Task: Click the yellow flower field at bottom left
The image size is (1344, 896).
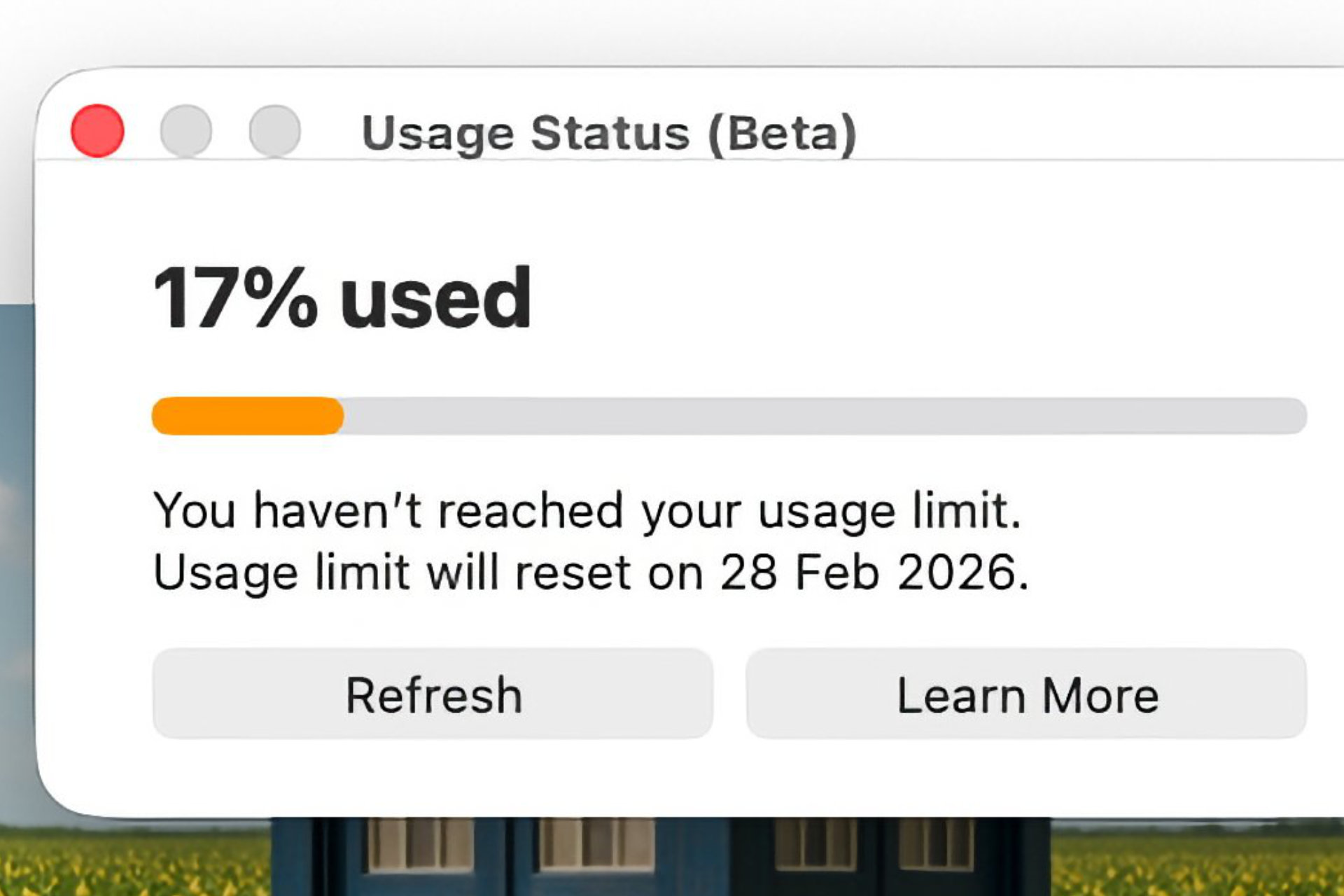Action: pyautogui.click(x=133, y=864)
